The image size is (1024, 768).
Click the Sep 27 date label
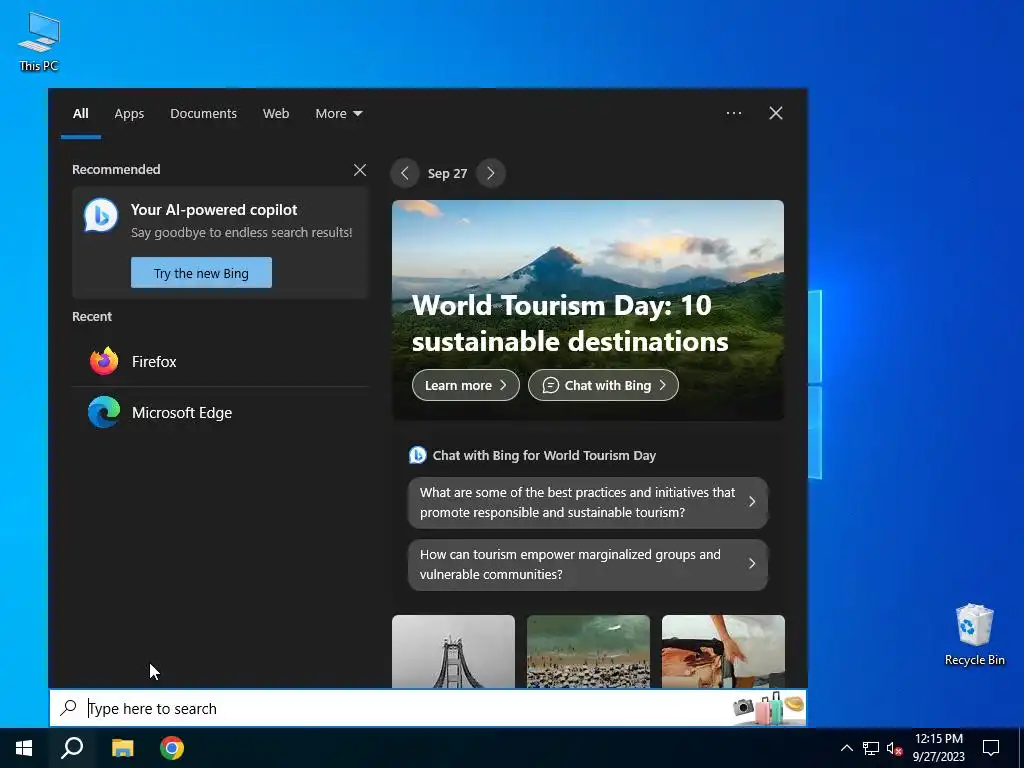point(447,174)
